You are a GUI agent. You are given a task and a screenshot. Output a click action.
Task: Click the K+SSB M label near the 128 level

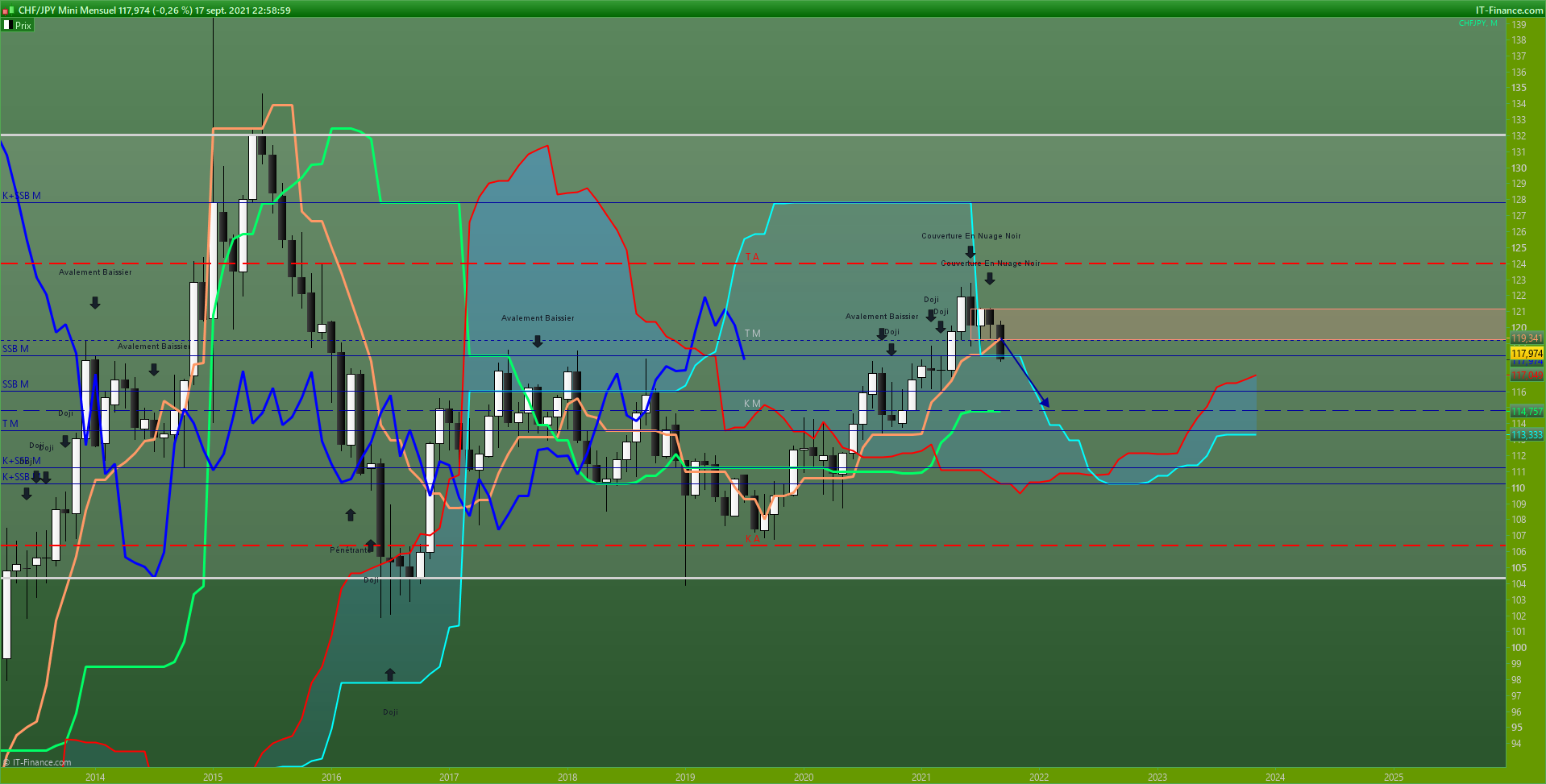pos(22,196)
